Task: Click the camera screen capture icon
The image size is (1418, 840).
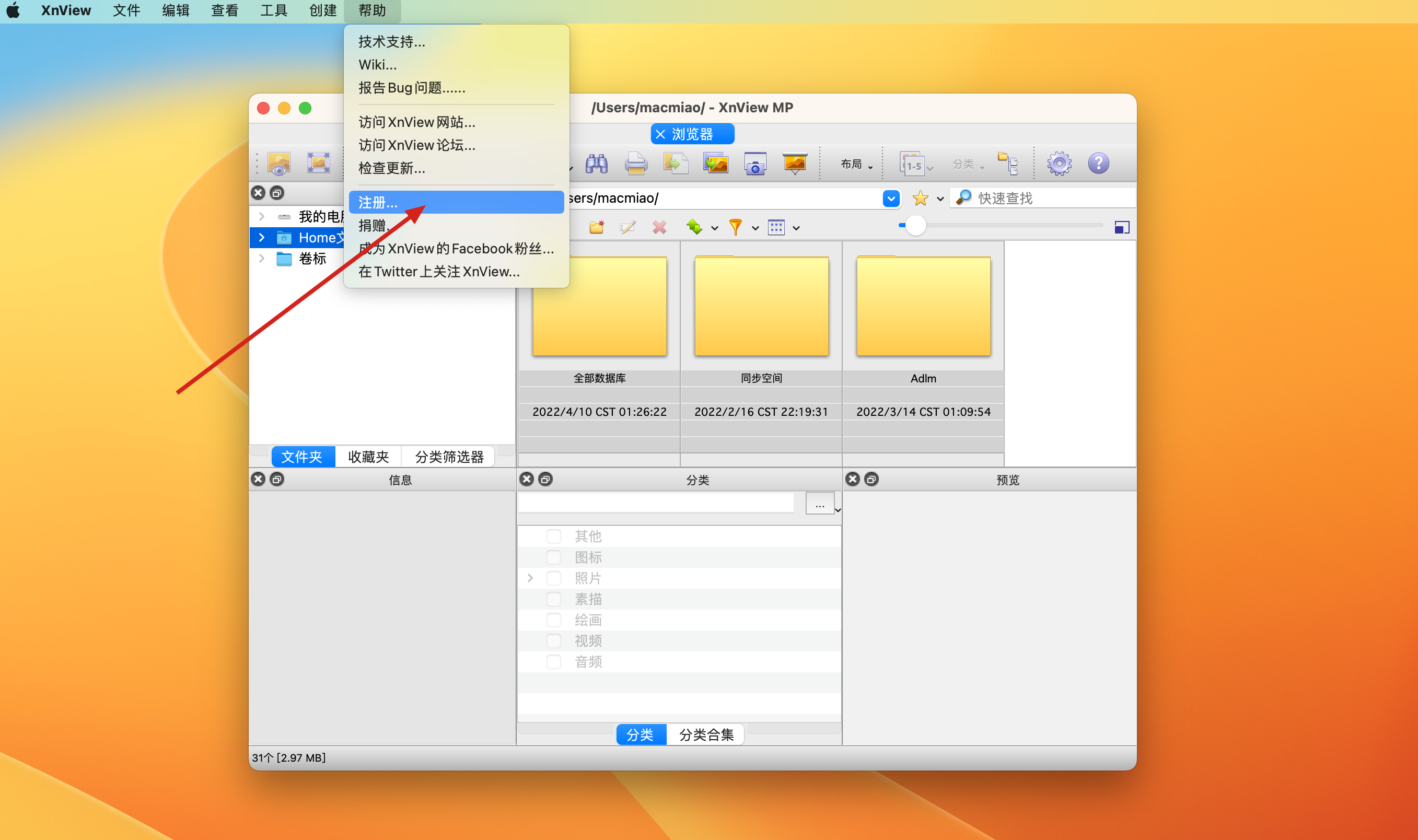Action: tap(755, 164)
